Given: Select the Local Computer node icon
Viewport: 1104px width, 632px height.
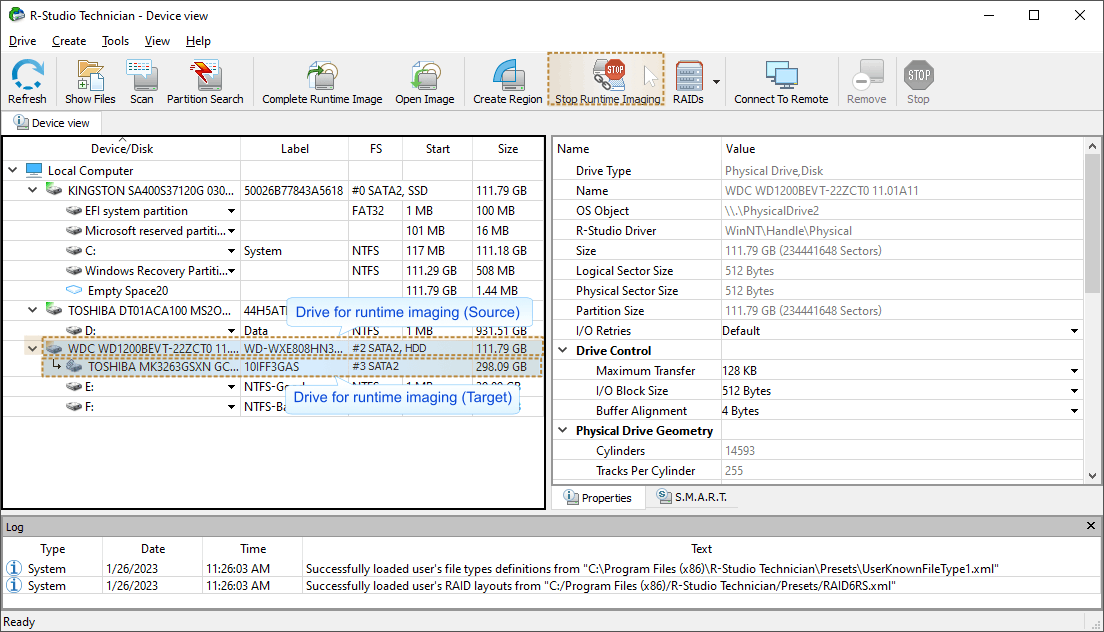Looking at the screenshot, I should [x=34, y=170].
